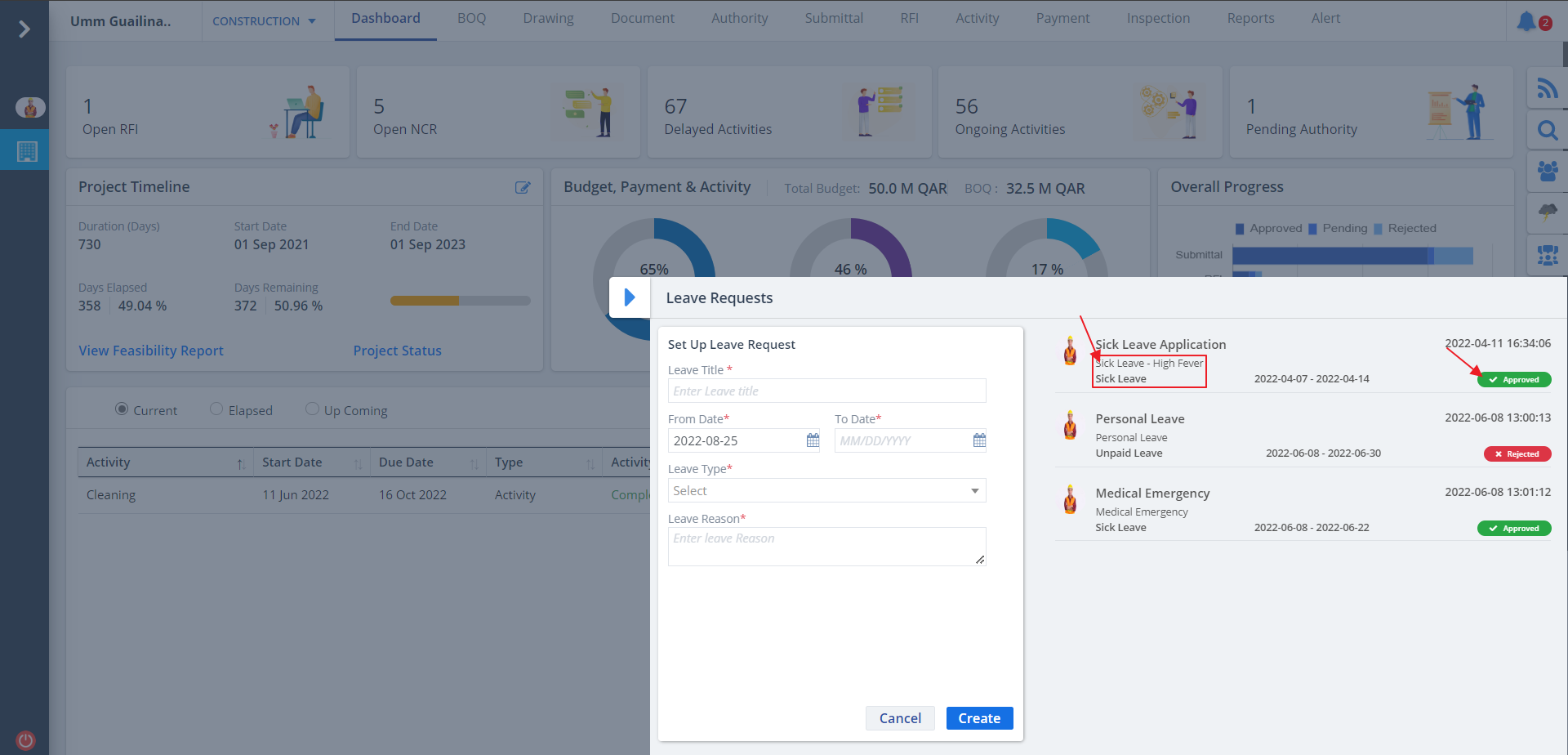Click the notification bell icon
Image resolution: width=1568 pixels, height=755 pixels.
click(x=1526, y=21)
